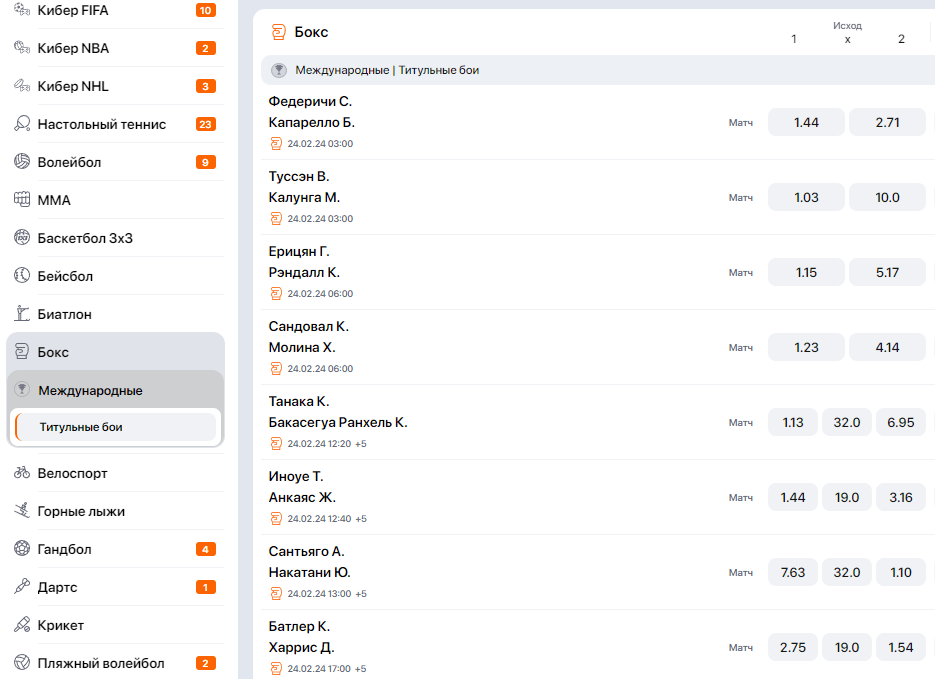Viewport: 935px width, 679px height.
Task: Open MMA section icon
Action: 22,200
